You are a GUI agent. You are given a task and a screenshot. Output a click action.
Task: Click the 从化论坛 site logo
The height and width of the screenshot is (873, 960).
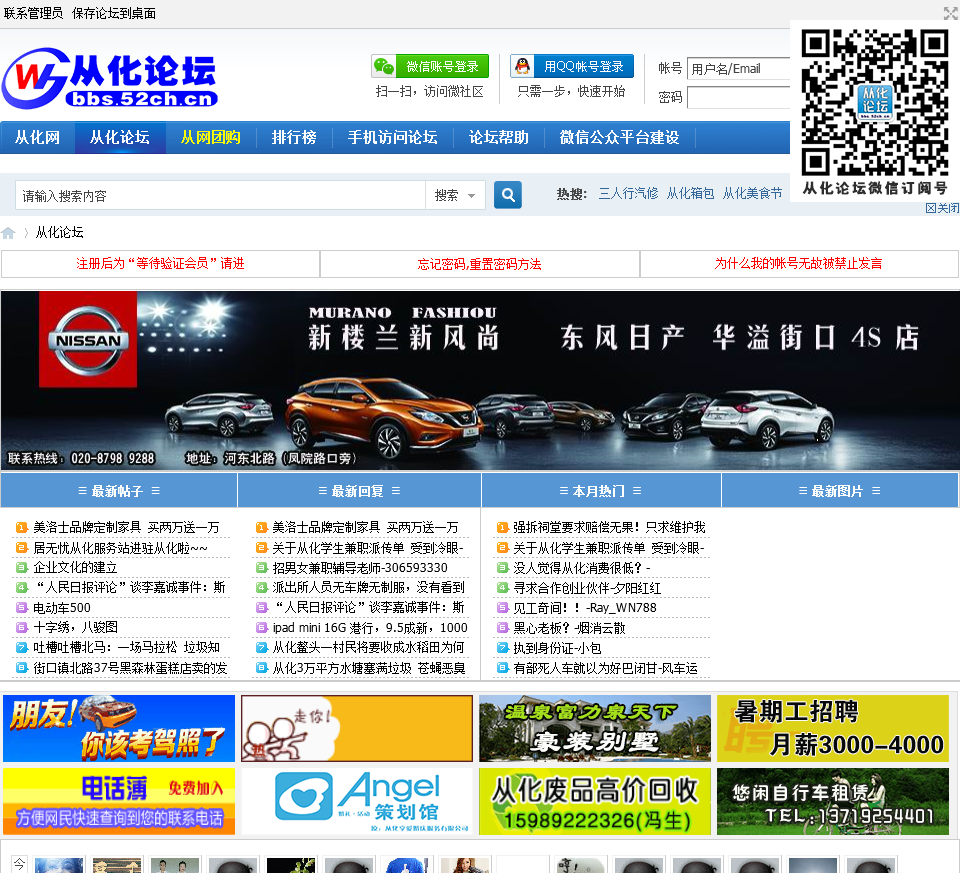(x=110, y=79)
